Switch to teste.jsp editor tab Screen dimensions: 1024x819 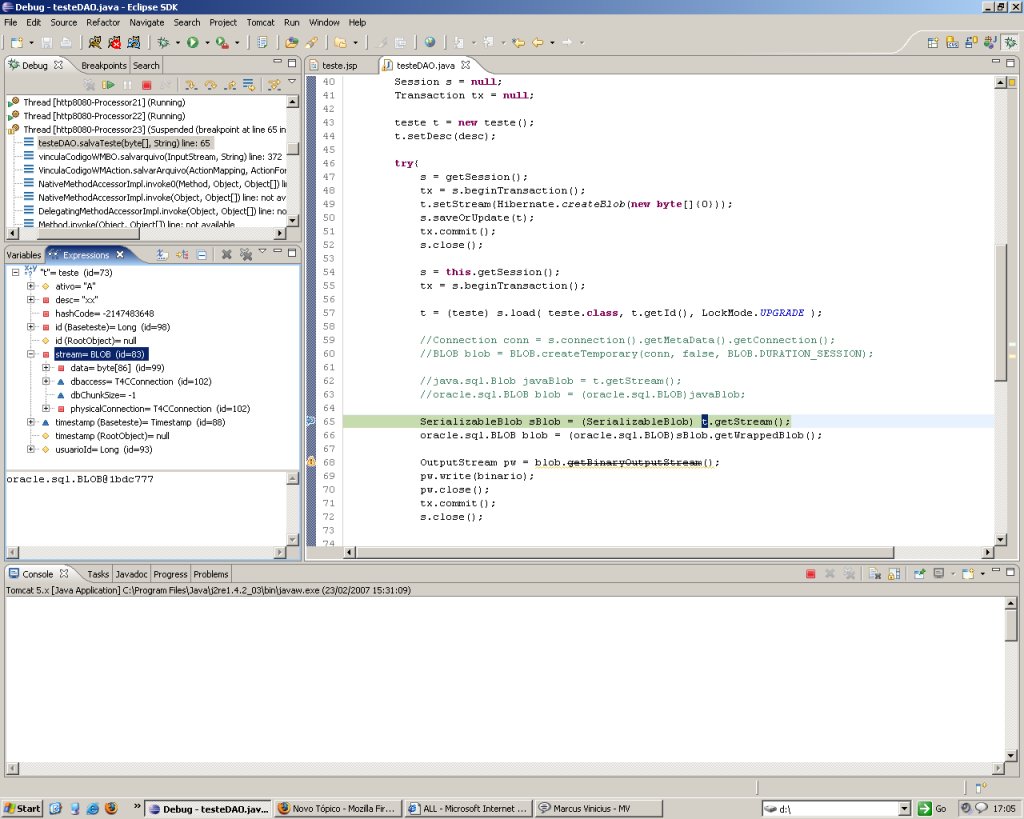tap(340, 65)
